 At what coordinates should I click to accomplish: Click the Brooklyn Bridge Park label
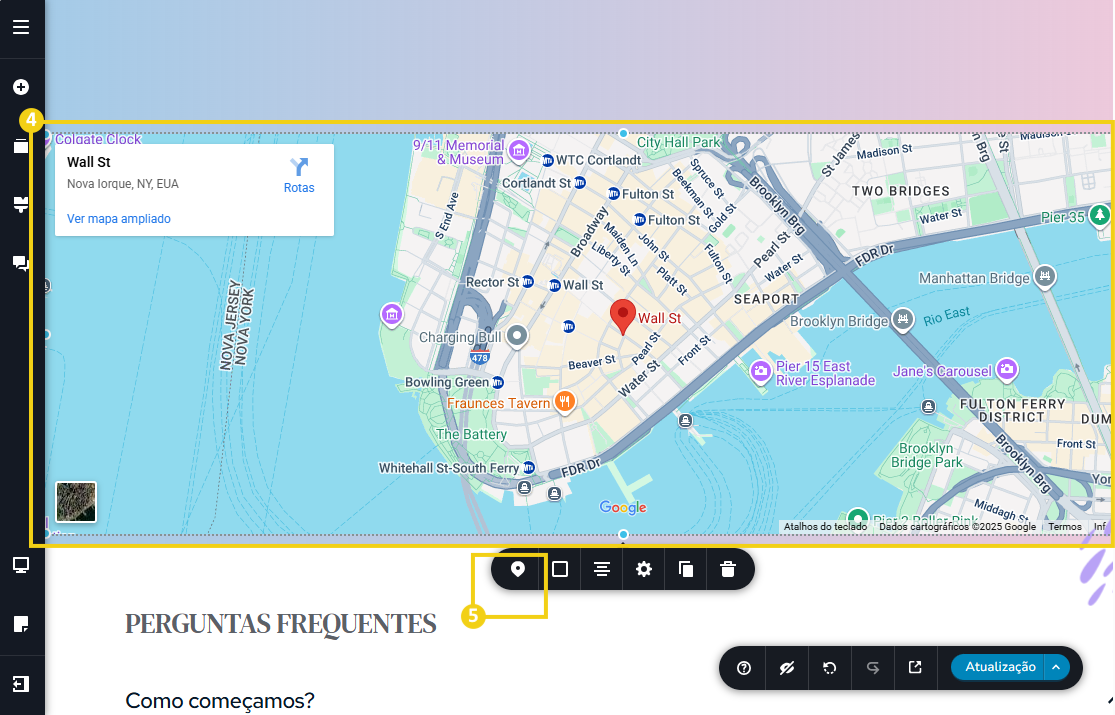[x=926, y=455]
